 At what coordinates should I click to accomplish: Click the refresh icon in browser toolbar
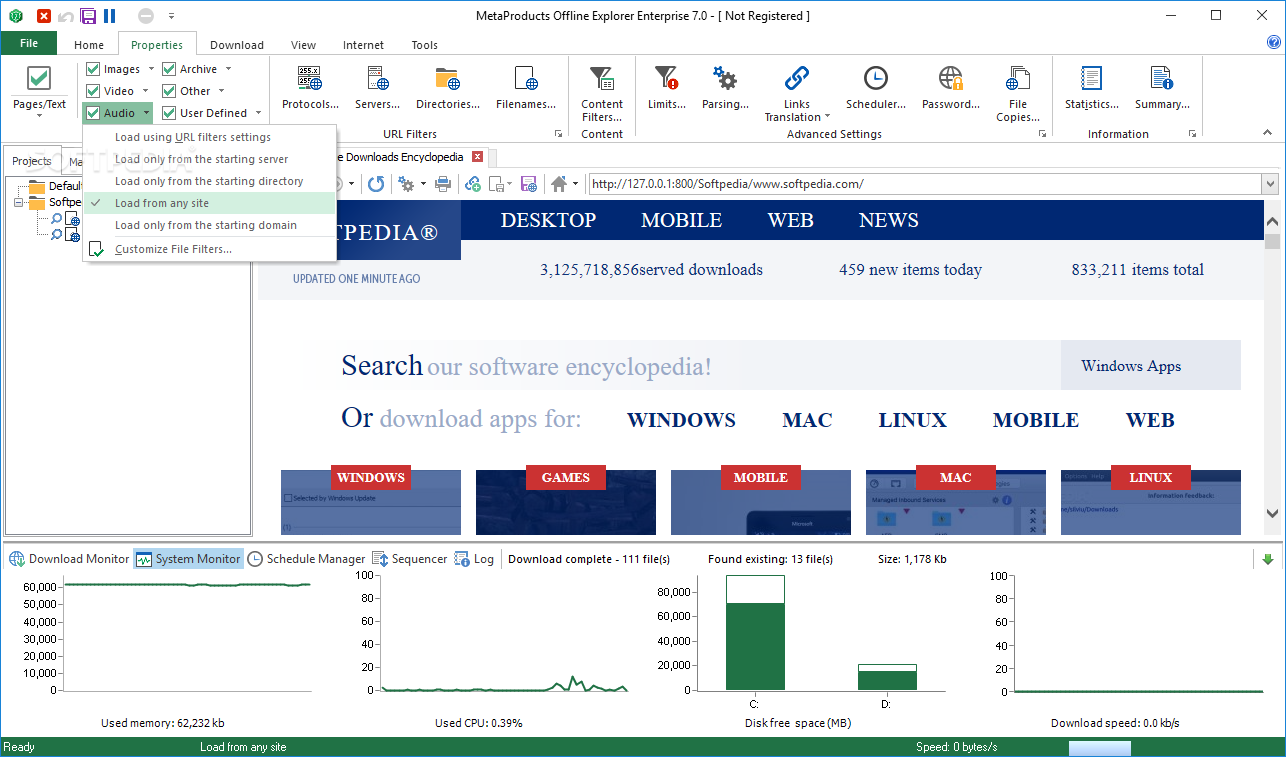coord(376,184)
